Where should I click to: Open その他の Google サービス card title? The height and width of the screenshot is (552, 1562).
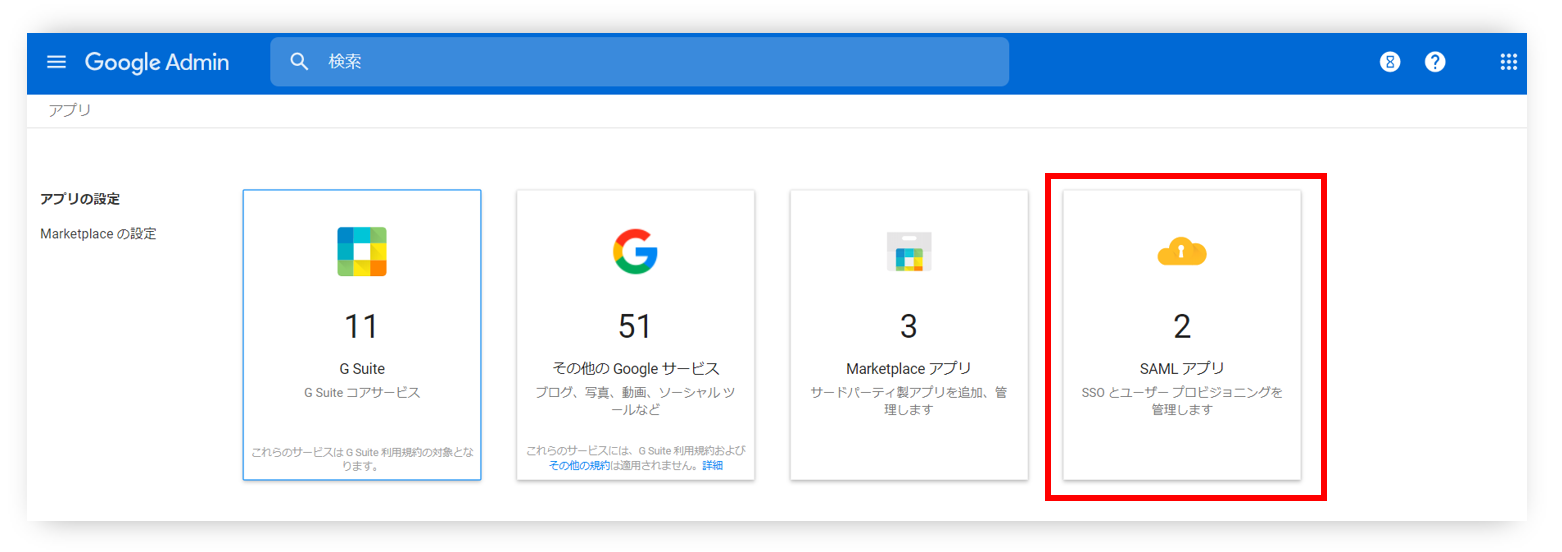(635, 368)
